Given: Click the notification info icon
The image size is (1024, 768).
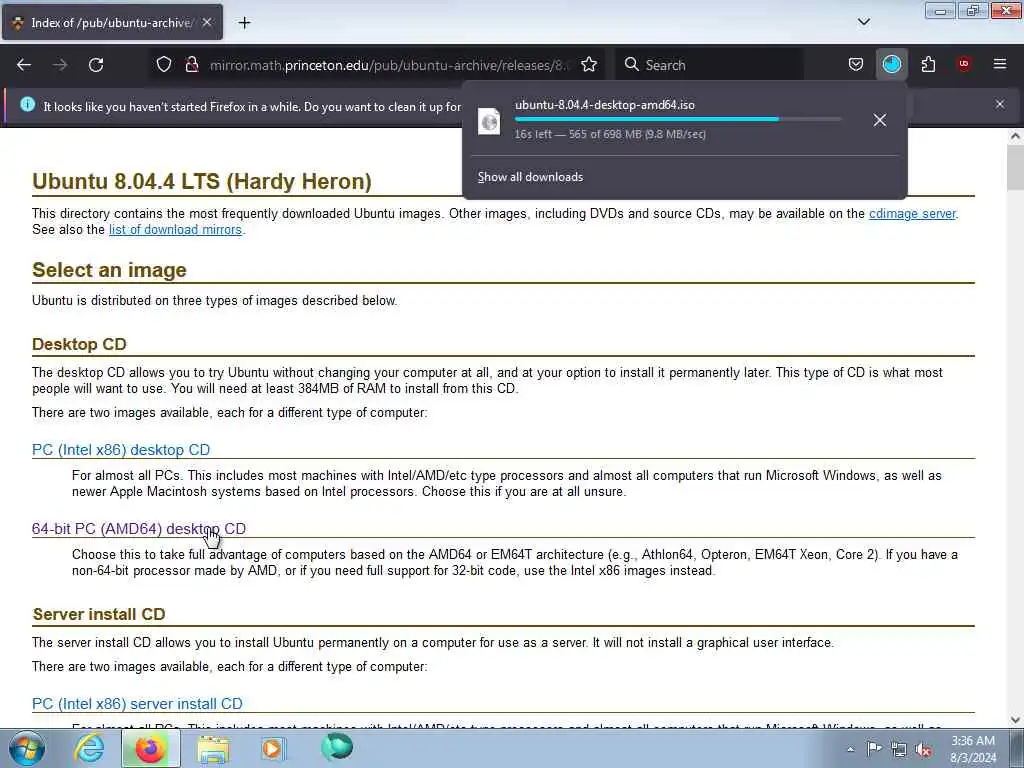Looking at the screenshot, I should coord(27,104).
